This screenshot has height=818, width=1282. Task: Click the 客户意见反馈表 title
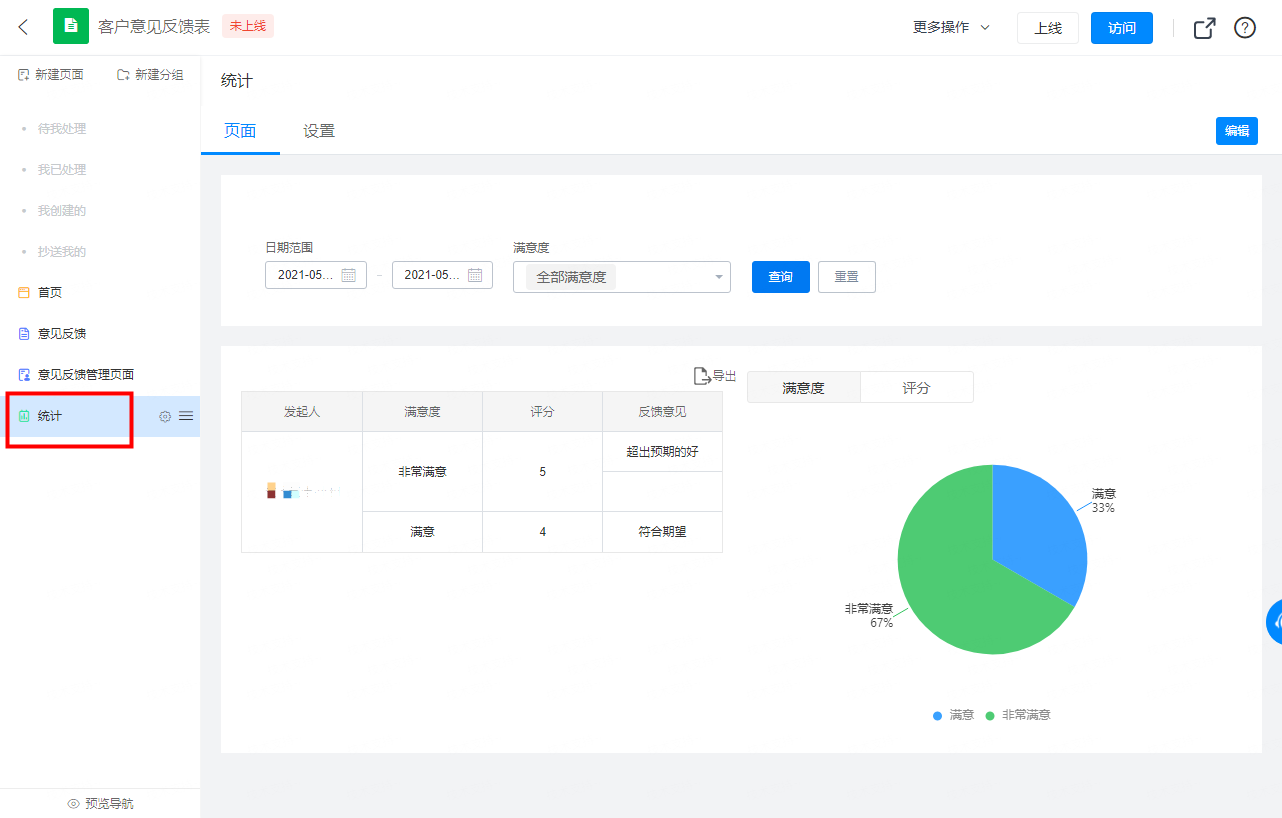coord(154,27)
